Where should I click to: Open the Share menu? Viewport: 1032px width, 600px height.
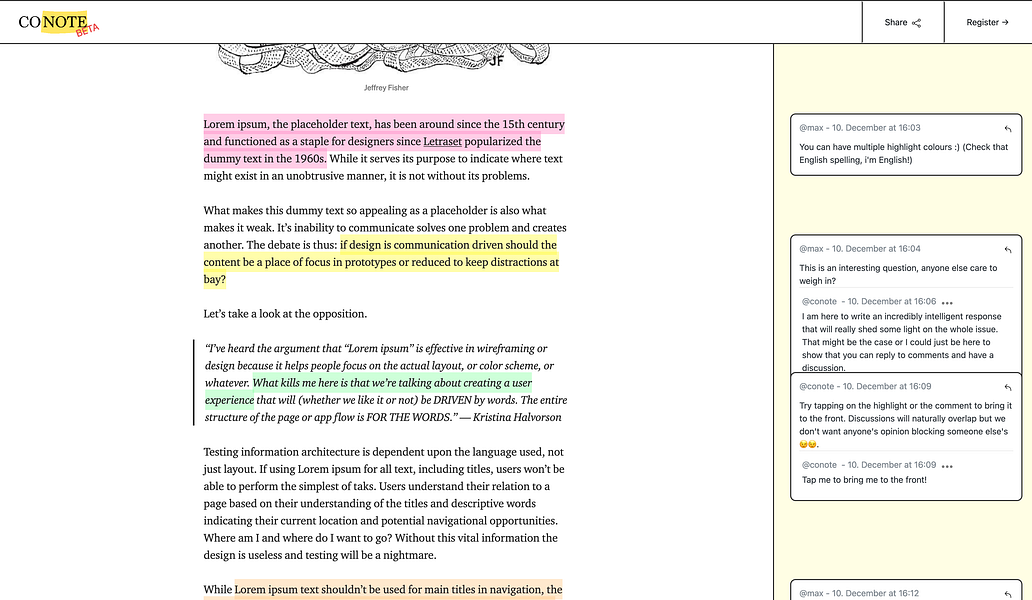[903, 22]
